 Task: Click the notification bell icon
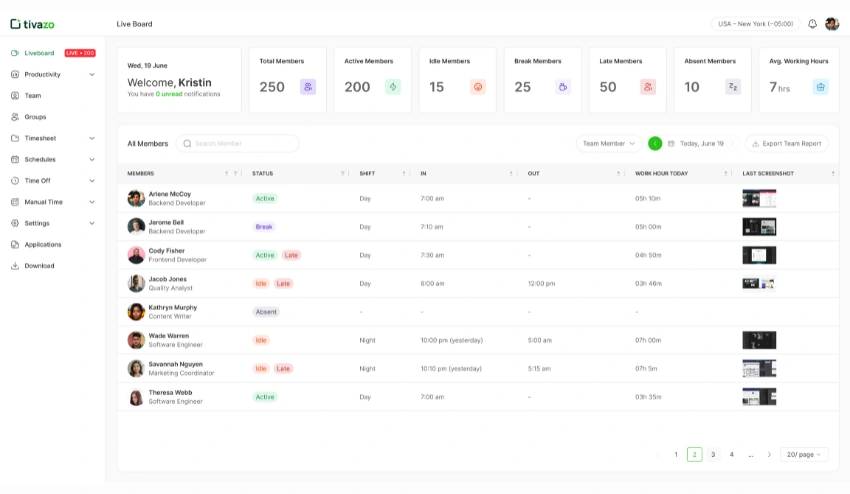coord(812,24)
